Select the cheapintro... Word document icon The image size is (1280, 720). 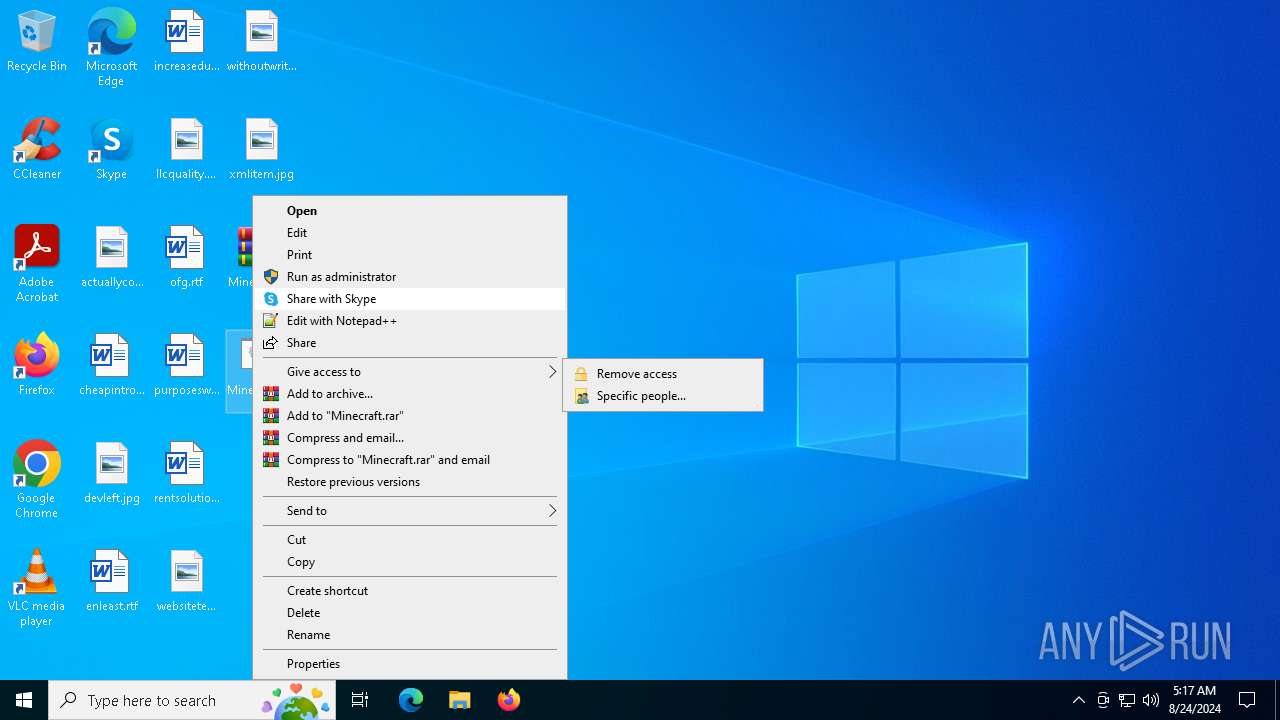(111, 366)
